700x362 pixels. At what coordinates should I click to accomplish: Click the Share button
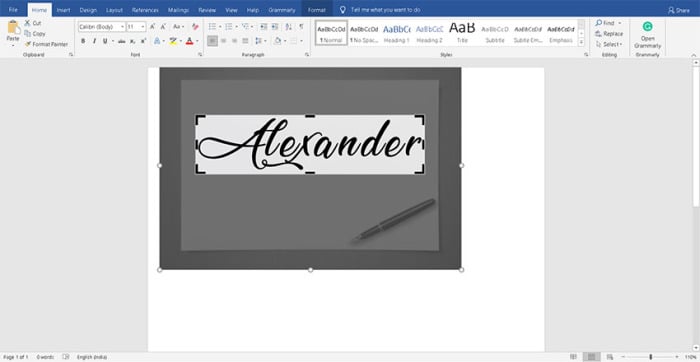679,10
